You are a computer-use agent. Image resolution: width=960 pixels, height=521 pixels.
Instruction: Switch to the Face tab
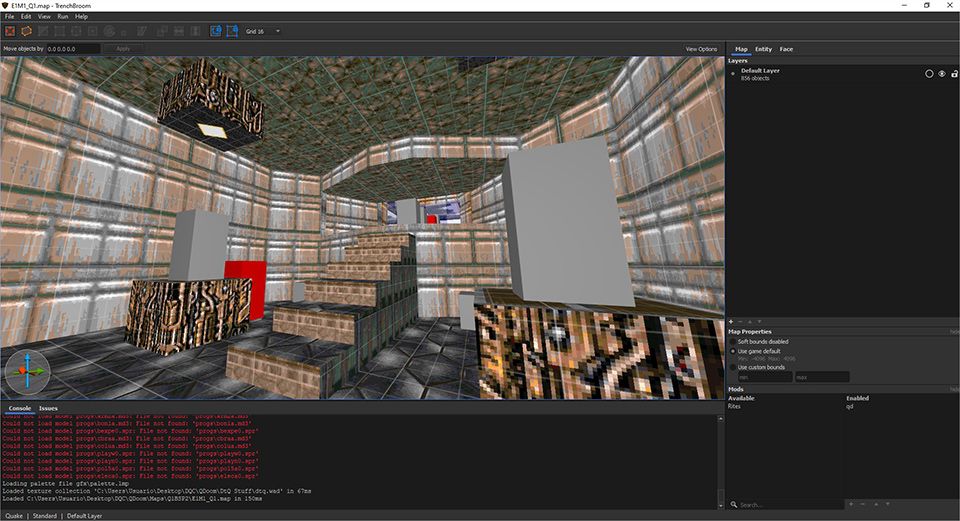[787, 48]
